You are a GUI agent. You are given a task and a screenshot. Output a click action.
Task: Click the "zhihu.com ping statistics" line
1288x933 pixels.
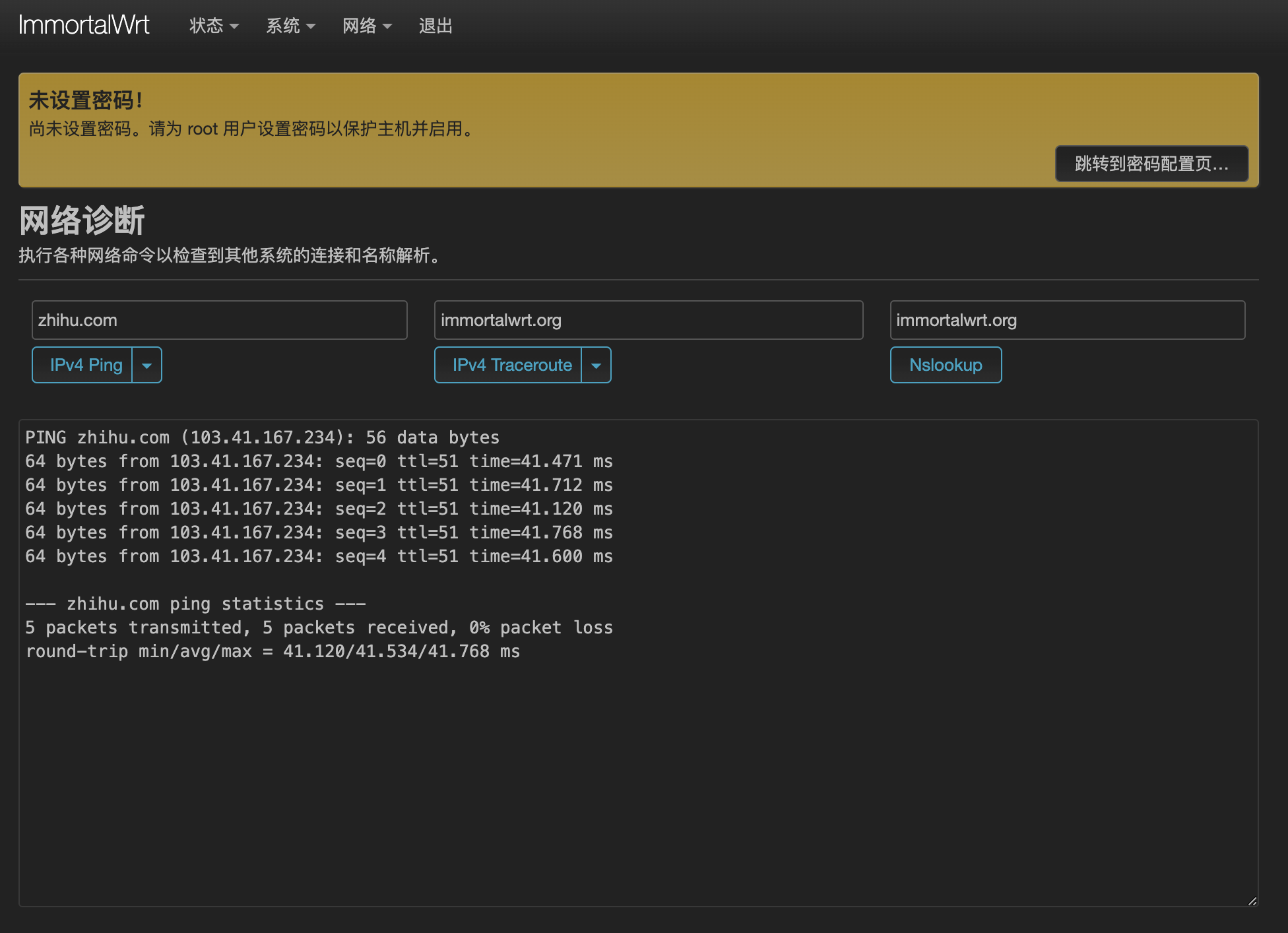pos(195,604)
